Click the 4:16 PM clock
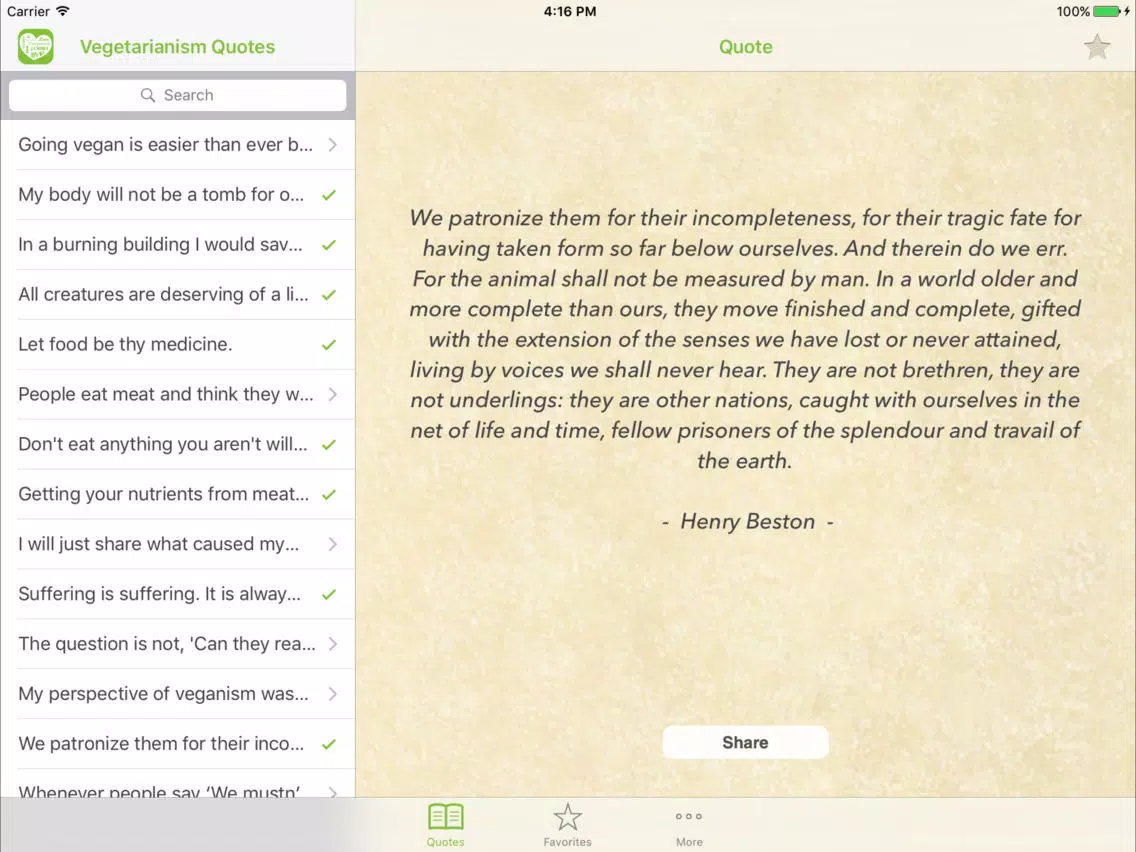The height and width of the screenshot is (852, 1136). click(x=570, y=12)
